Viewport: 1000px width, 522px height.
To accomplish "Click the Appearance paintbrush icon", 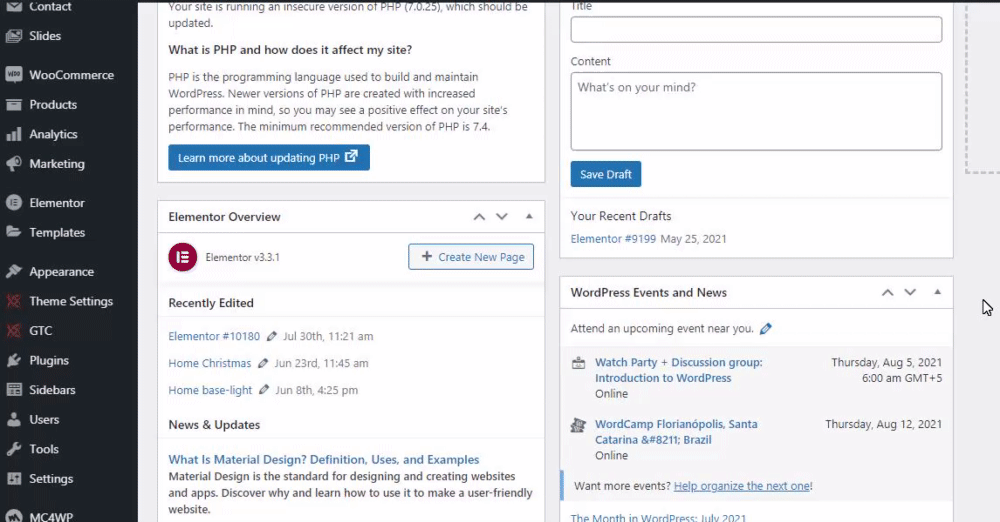I will tap(13, 271).
